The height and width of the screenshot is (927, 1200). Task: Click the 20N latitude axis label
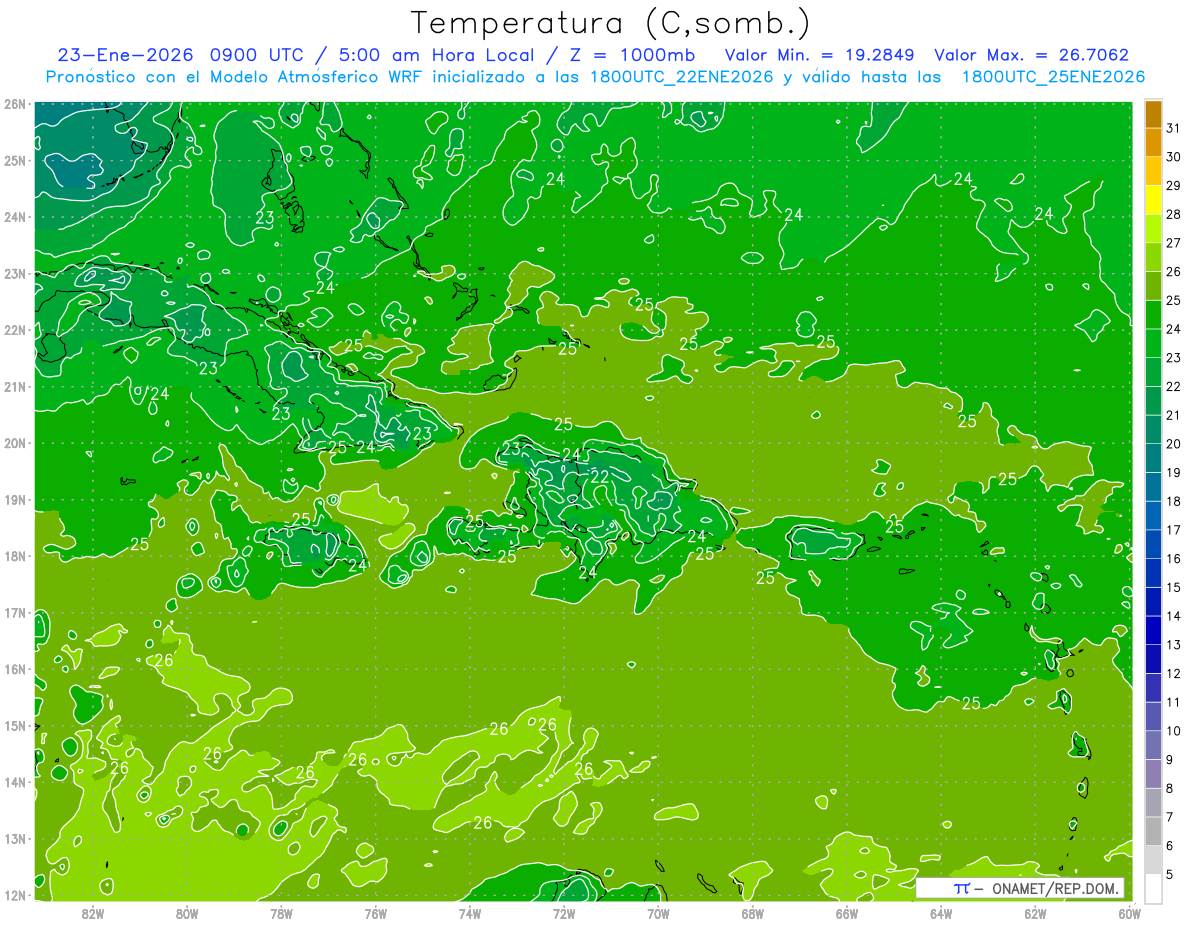click(x=14, y=443)
